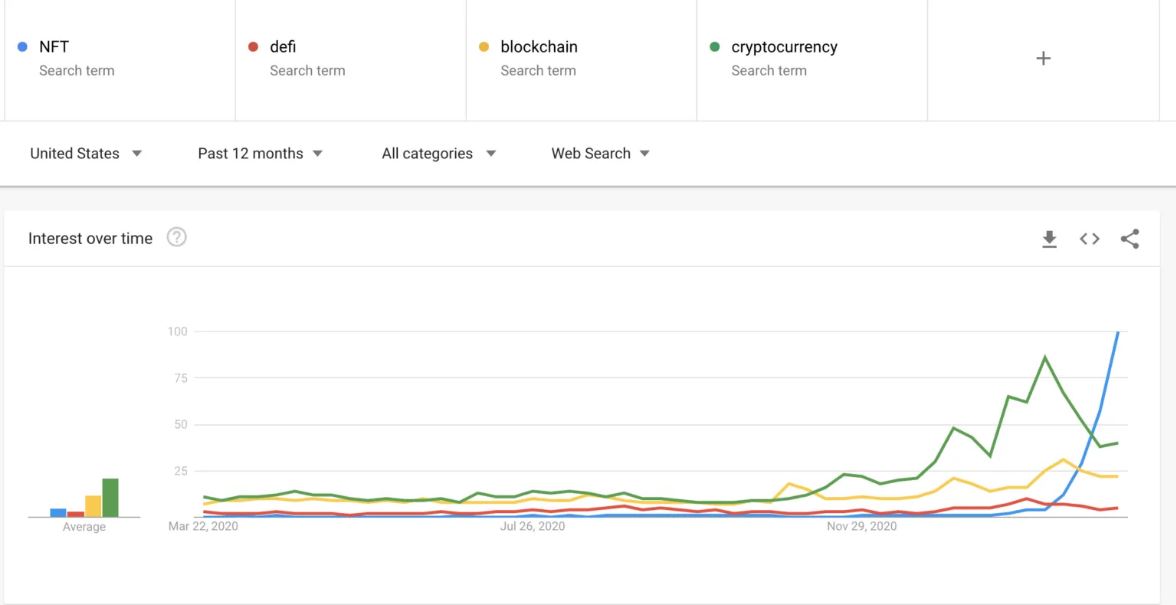This screenshot has width=1176, height=605.
Task: Open the United States region dropdown
Action: pyautogui.click(x=86, y=154)
